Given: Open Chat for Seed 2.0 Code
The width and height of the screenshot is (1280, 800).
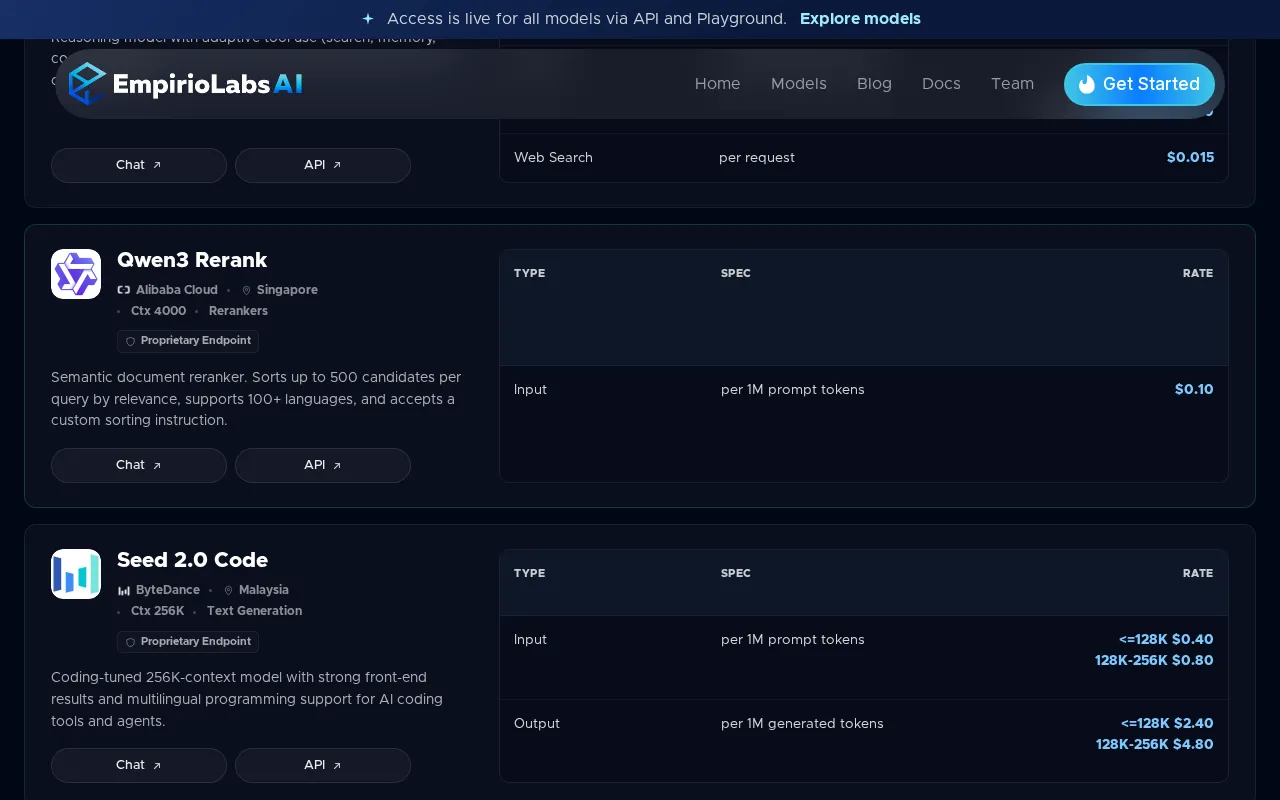Looking at the screenshot, I should 139,765.
